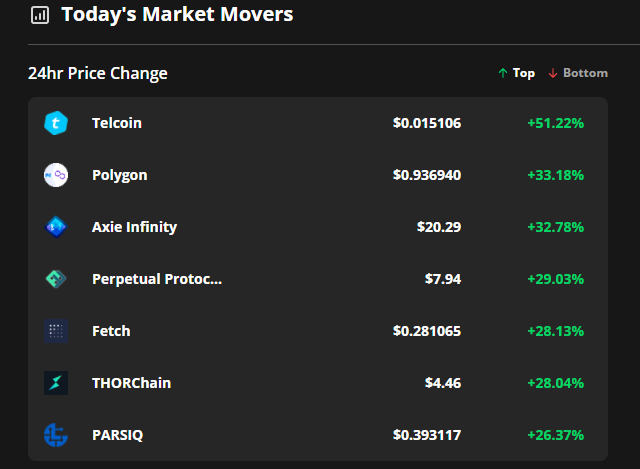640x469 pixels.
Task: Click the bar chart icon beside Today's Market Movers
Action: pos(40,16)
